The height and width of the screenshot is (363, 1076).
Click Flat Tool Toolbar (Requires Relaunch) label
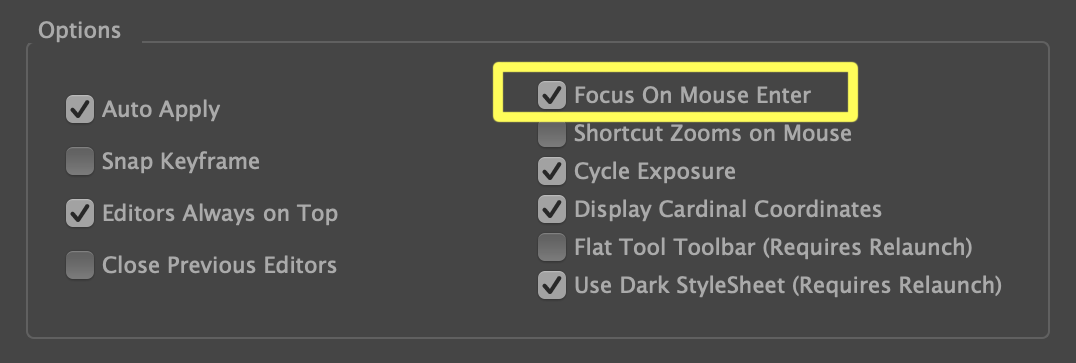(x=773, y=247)
